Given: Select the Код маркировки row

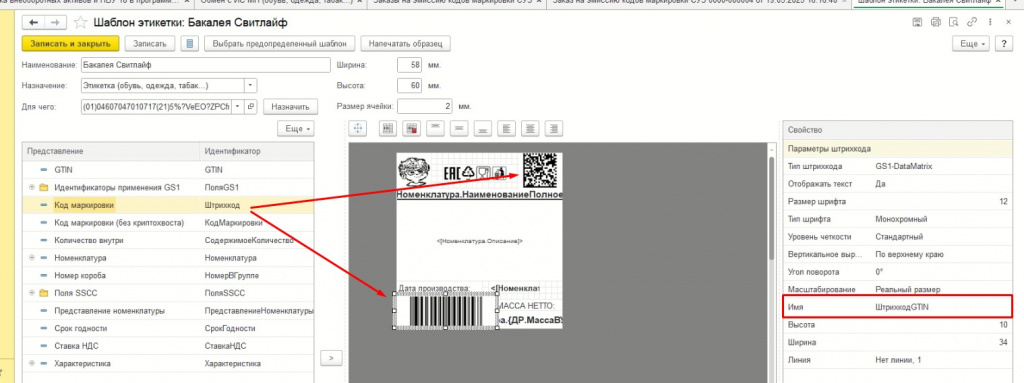Looking at the screenshot, I should click(x=168, y=206).
